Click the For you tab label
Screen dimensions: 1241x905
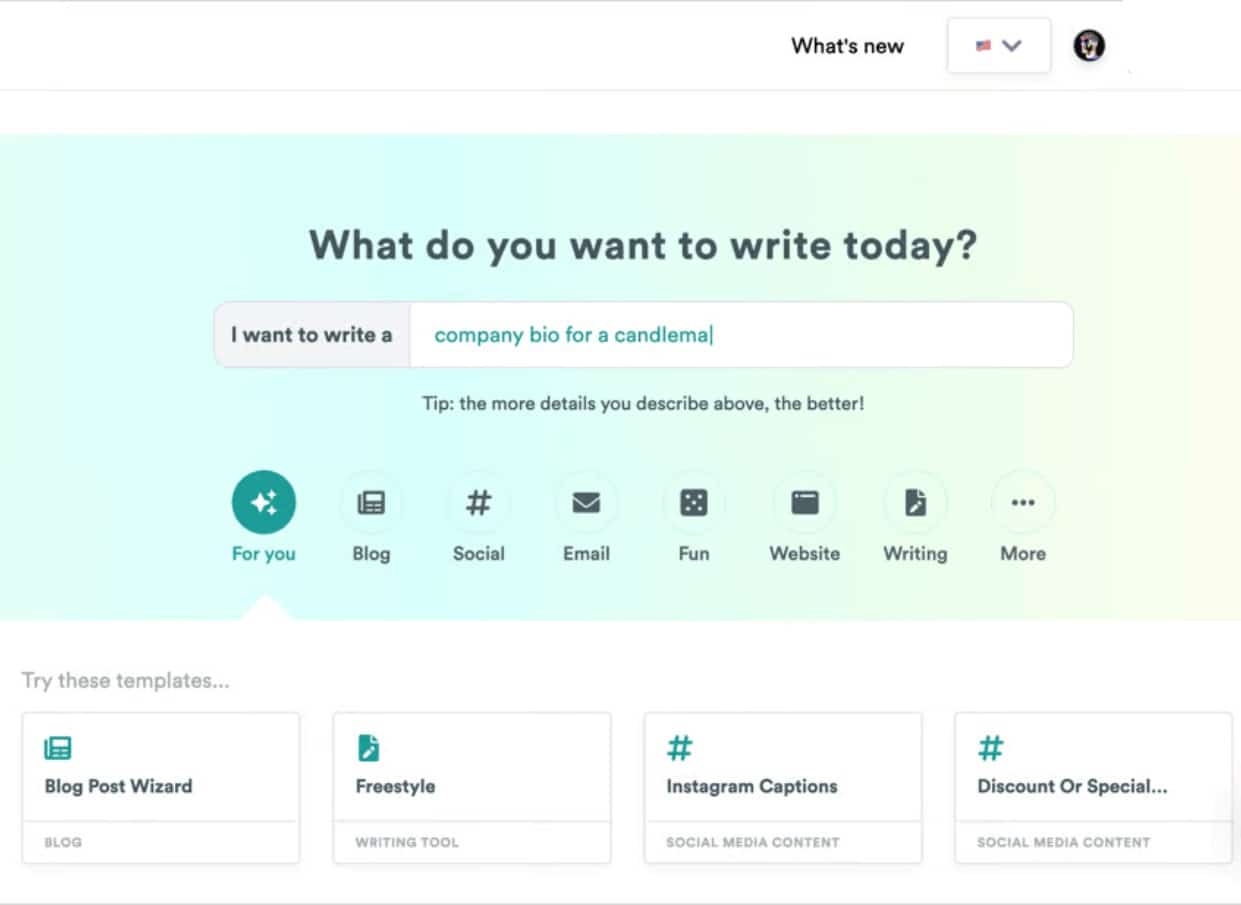click(264, 554)
